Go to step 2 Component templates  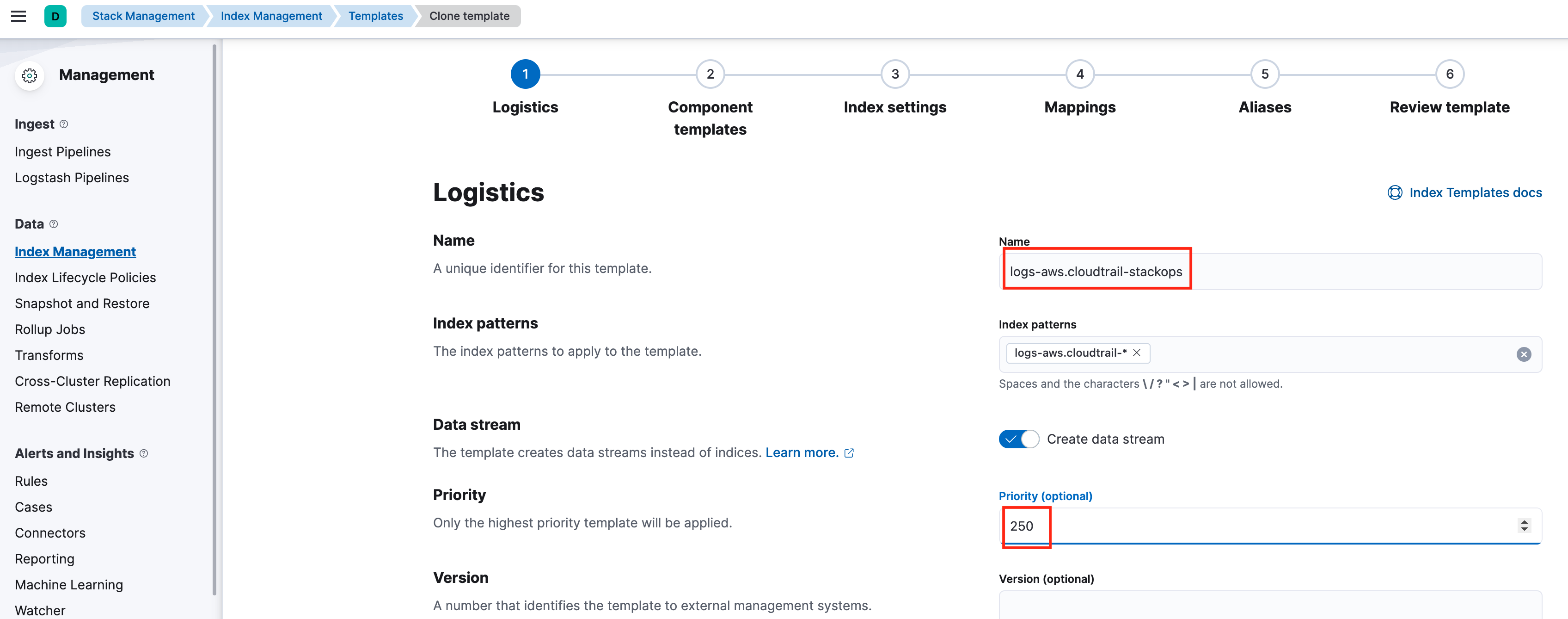(x=710, y=74)
